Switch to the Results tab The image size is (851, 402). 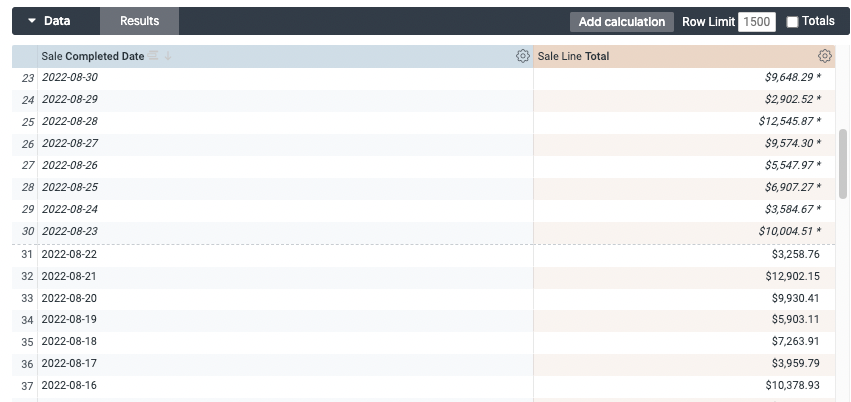click(x=139, y=21)
